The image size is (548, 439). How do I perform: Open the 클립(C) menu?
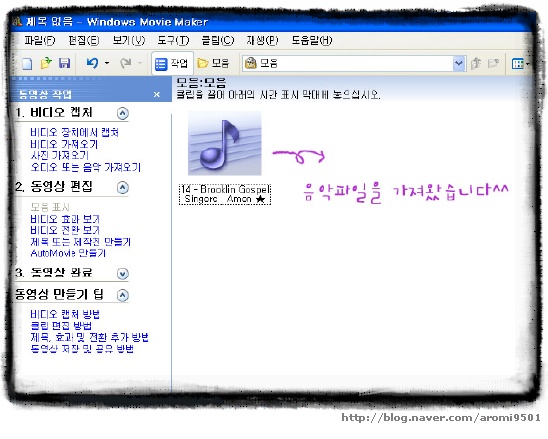tap(217, 41)
